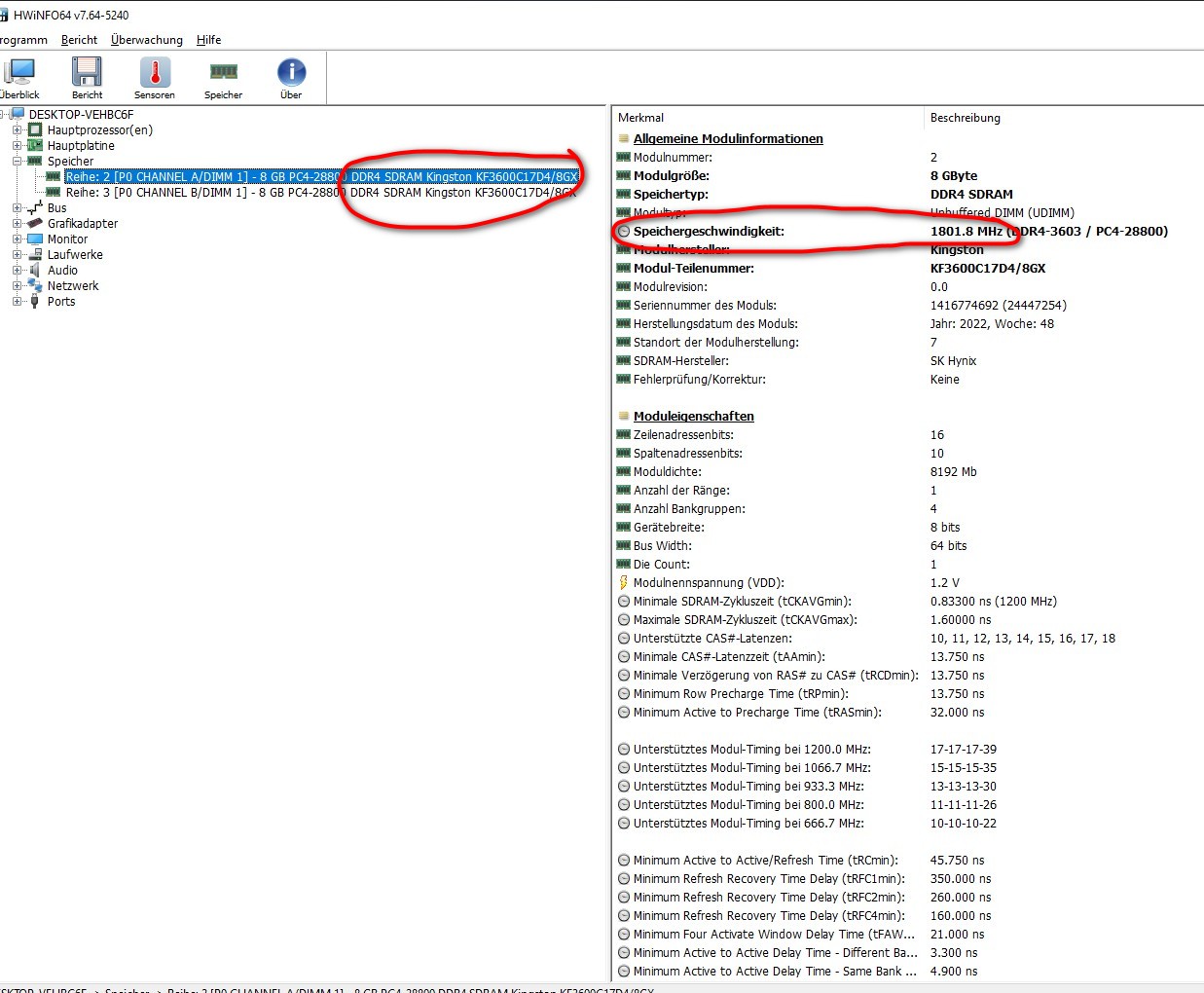This screenshot has width=1204, height=993.
Task: Click the Laufwerke drives icon
Action: [35, 254]
